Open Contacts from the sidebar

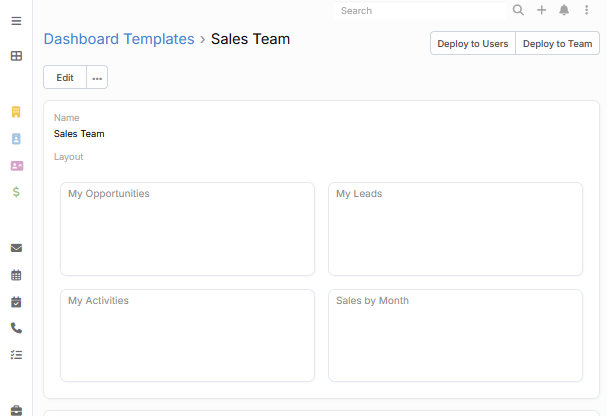(16, 139)
